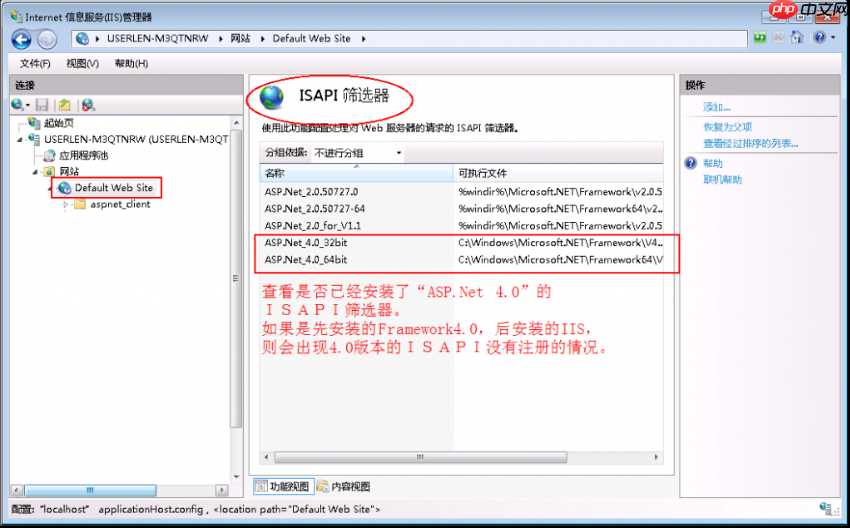Image resolution: width=850 pixels, height=528 pixels.
Task: Switch to 功能视图 features view tab
Action: [x=284, y=486]
